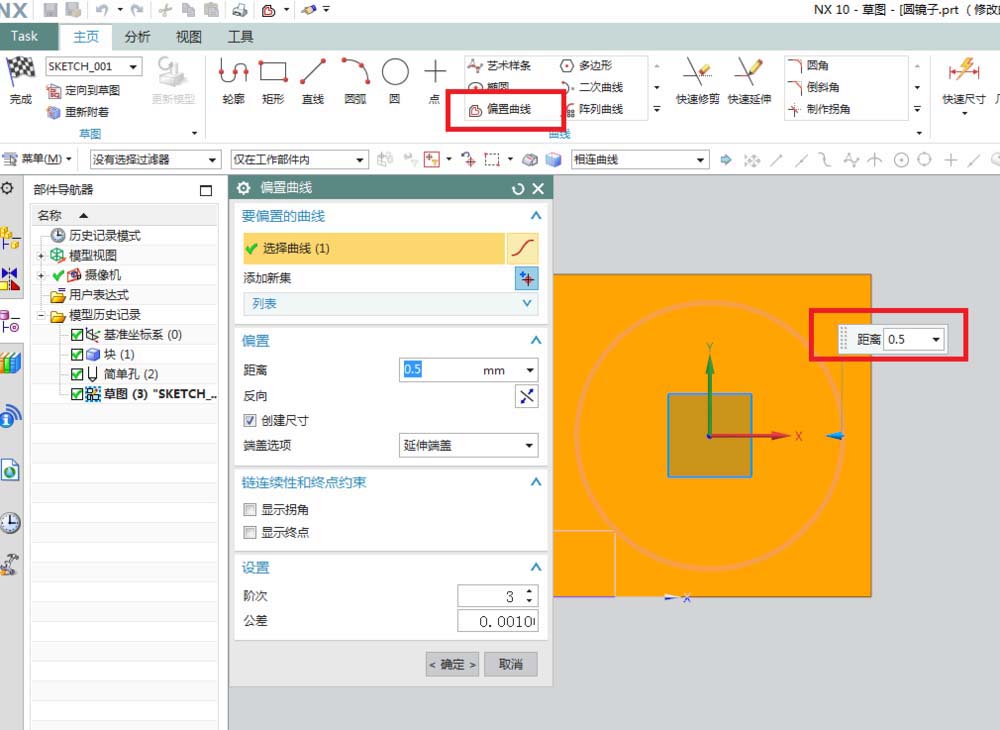
Task: Select the Rectangle (矩形) tool
Action: 273,80
